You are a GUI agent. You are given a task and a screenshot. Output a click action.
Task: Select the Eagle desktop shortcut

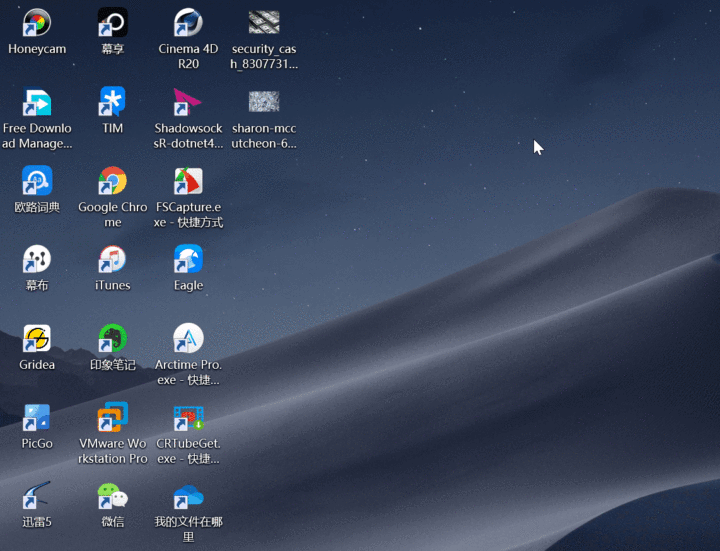188,259
